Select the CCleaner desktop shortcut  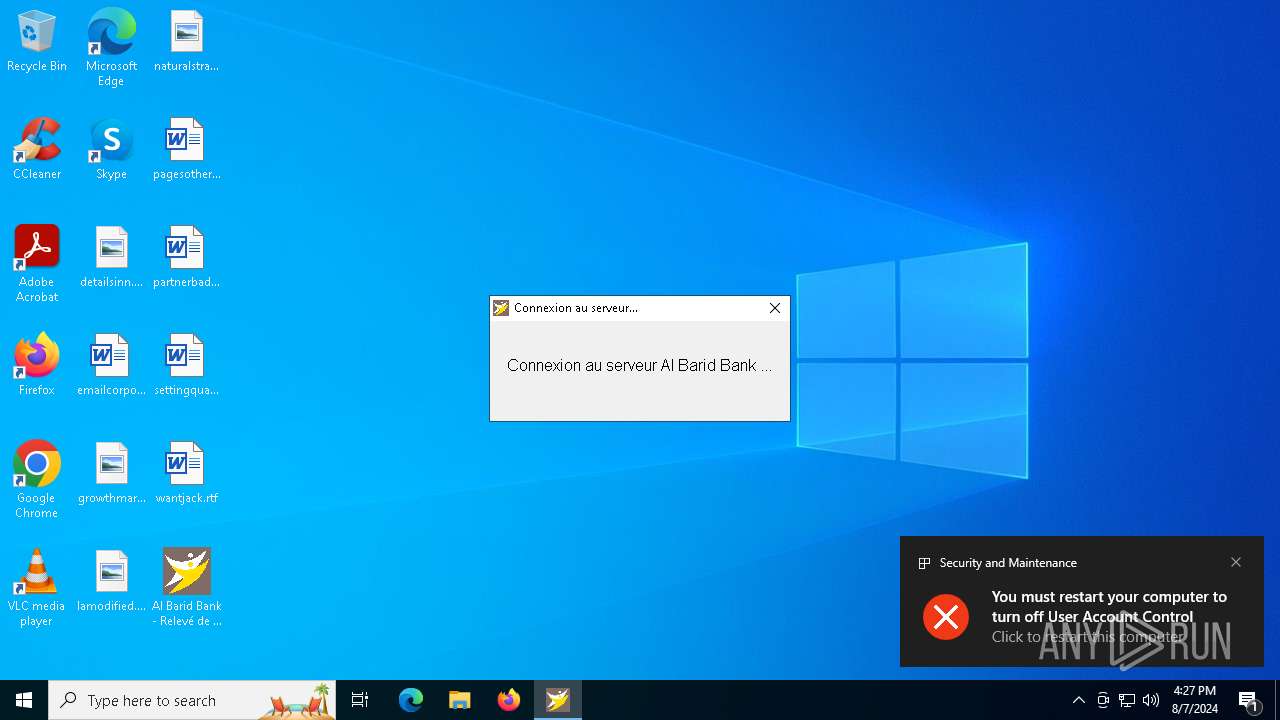tap(37, 149)
